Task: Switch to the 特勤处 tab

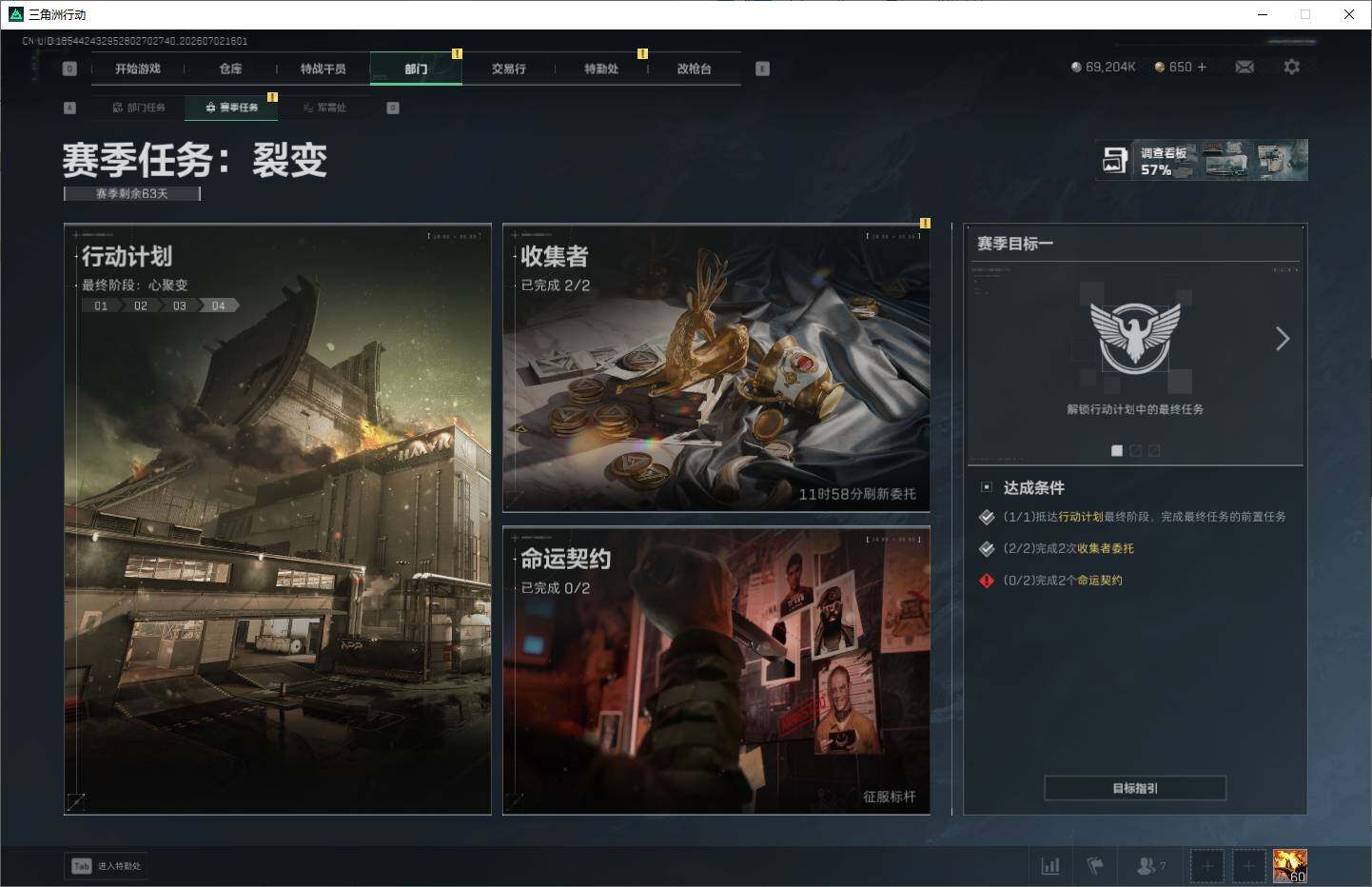Action: coord(601,69)
